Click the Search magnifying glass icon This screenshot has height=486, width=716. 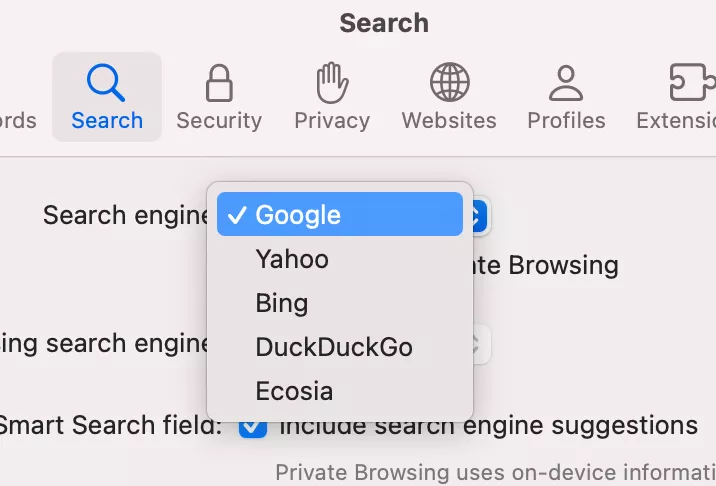coord(106,83)
